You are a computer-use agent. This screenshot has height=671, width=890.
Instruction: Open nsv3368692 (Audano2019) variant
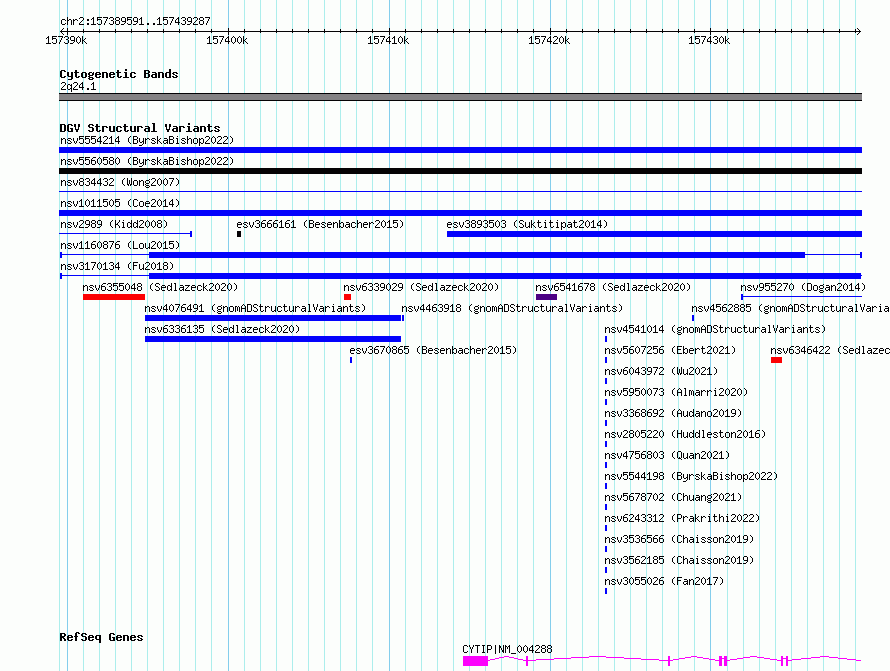coord(673,413)
